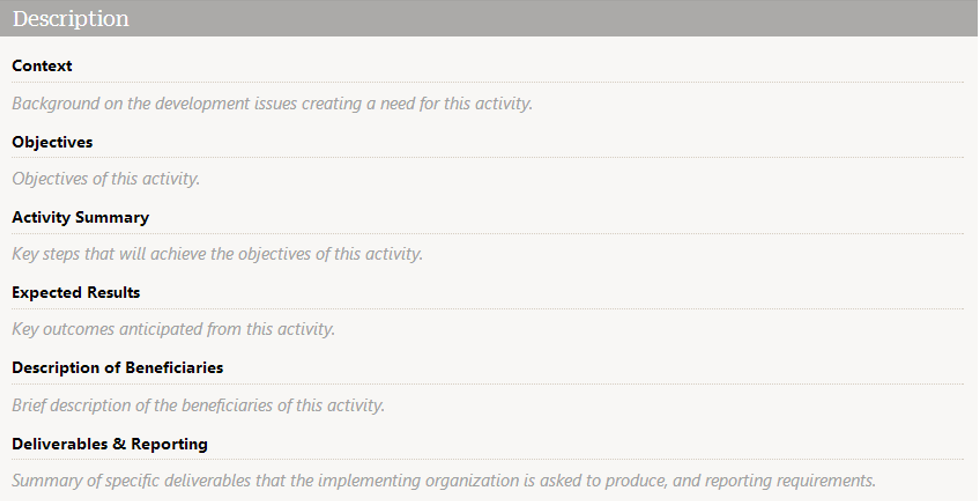Click the Context label
The width and height of the screenshot is (978, 501).
pos(42,66)
